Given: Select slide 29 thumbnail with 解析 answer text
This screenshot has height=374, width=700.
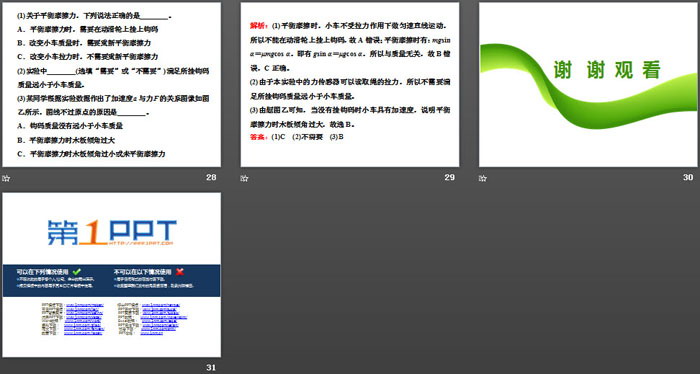Looking at the screenshot, I should 350,85.
